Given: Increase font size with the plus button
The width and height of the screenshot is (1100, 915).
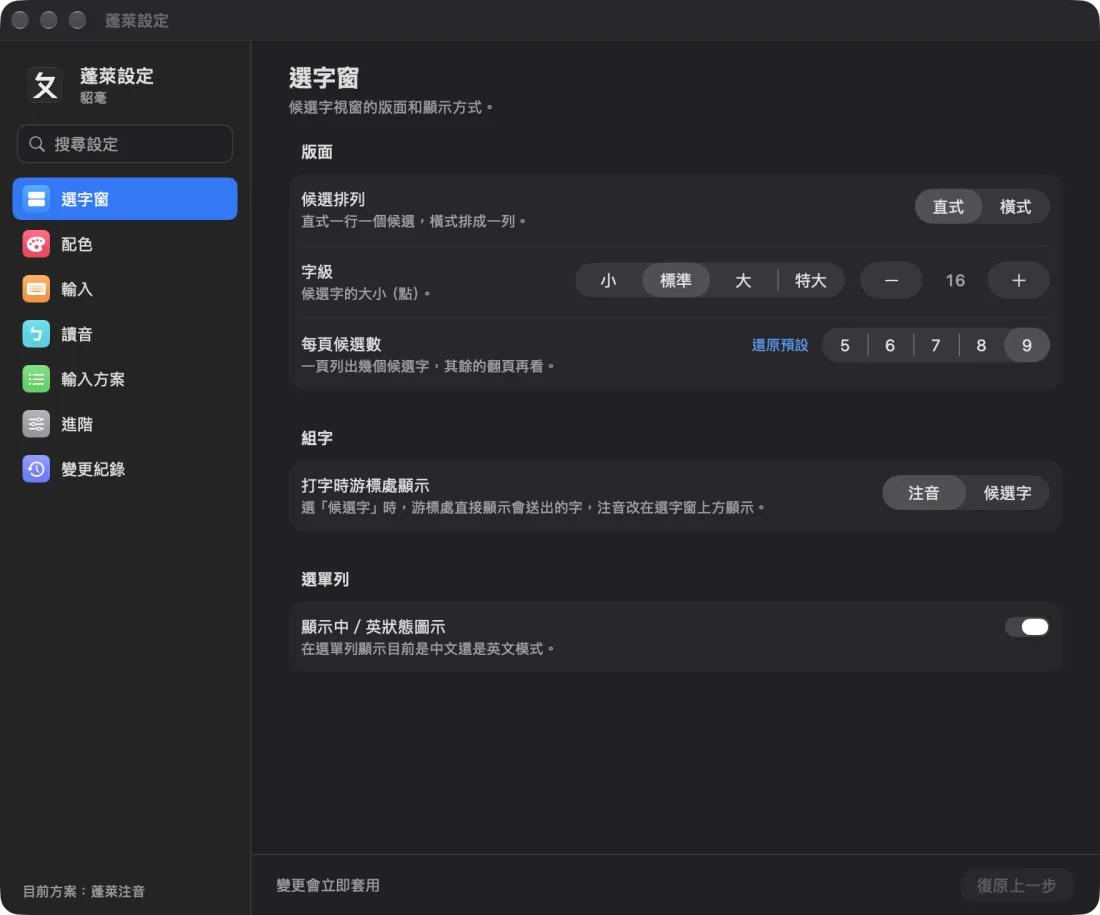Looking at the screenshot, I should (1019, 281).
